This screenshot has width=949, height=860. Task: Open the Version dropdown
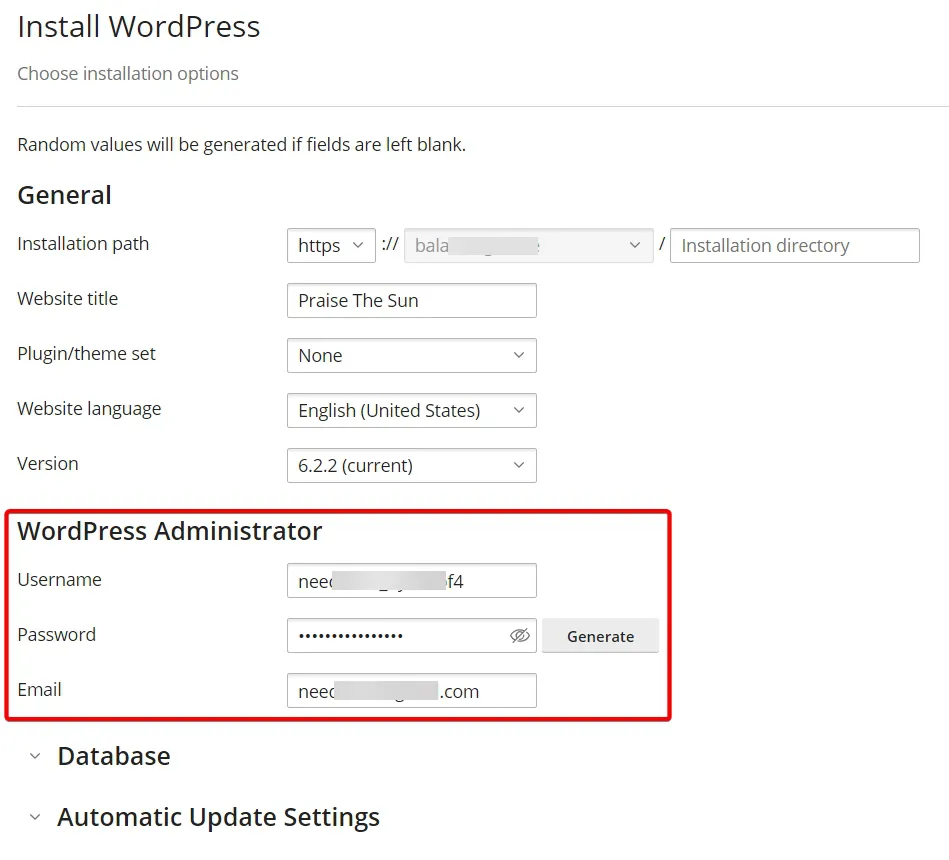(412, 465)
